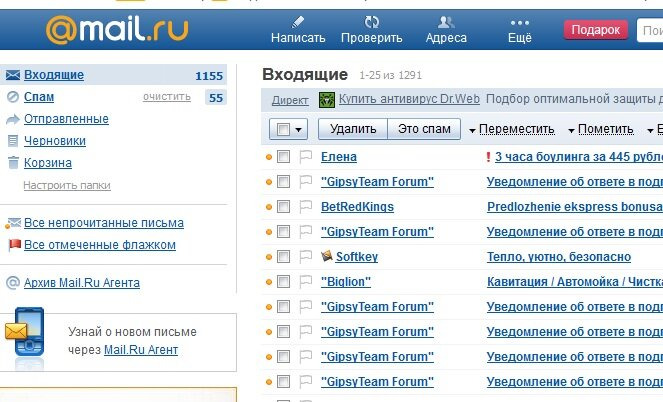The height and width of the screenshot is (402, 663).
Task: Click the очистить link next to Спам
Action: tap(167, 97)
